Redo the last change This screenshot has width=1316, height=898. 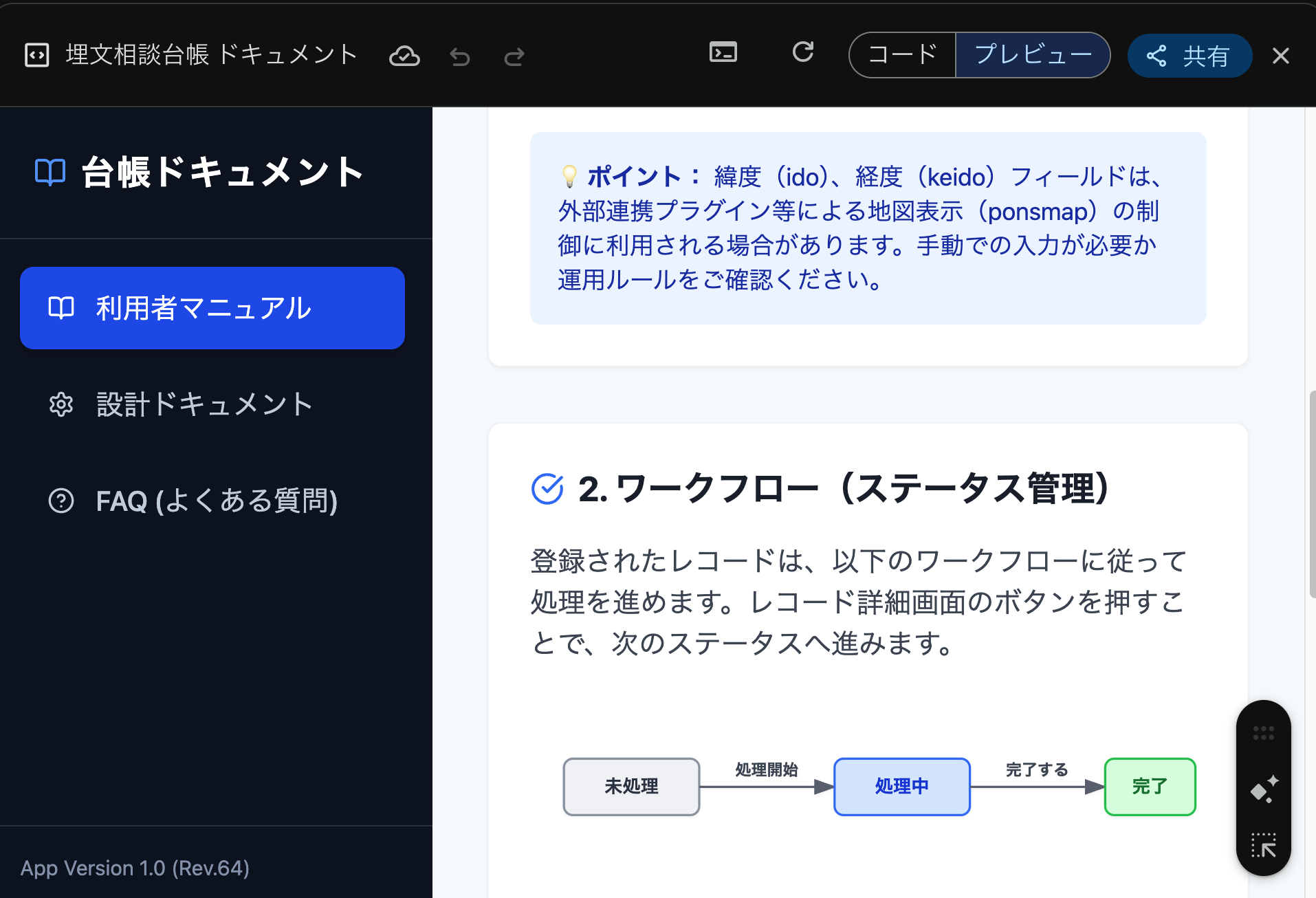[x=514, y=56]
